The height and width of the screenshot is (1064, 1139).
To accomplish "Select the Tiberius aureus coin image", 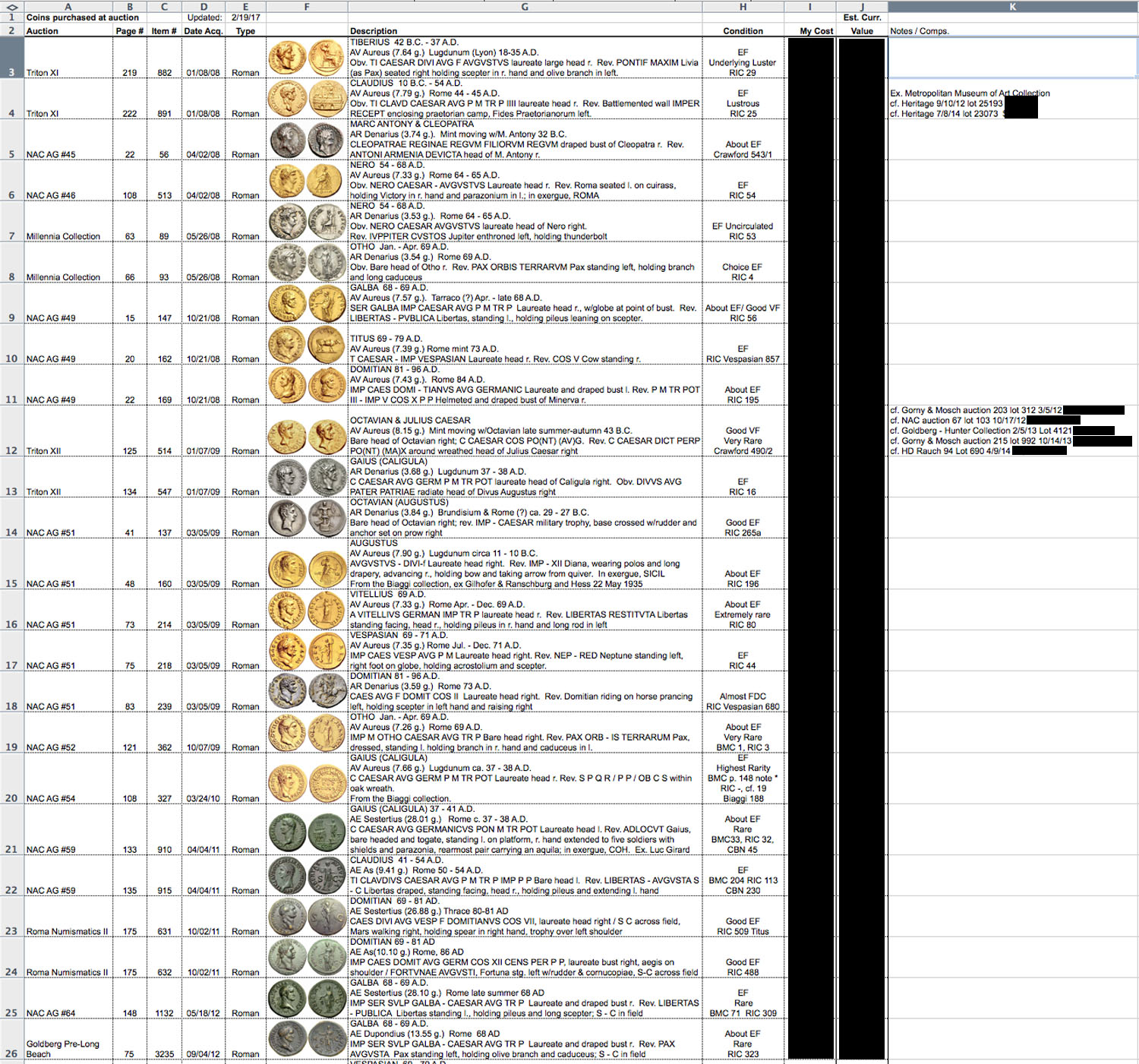I will (306, 57).
